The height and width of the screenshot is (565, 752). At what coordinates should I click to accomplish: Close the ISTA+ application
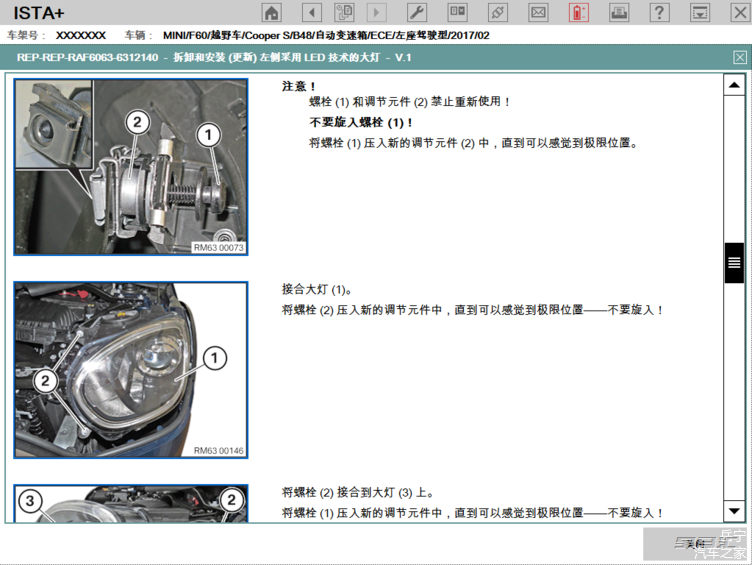tap(740, 12)
